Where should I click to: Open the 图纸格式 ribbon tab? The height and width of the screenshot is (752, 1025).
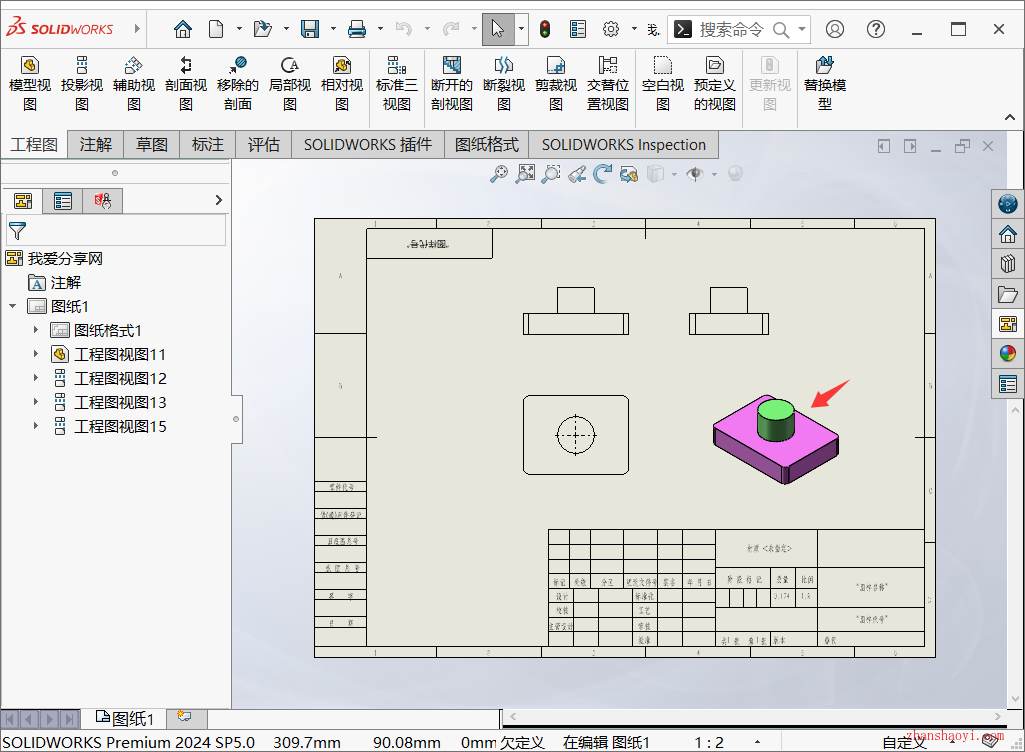pyautogui.click(x=487, y=145)
